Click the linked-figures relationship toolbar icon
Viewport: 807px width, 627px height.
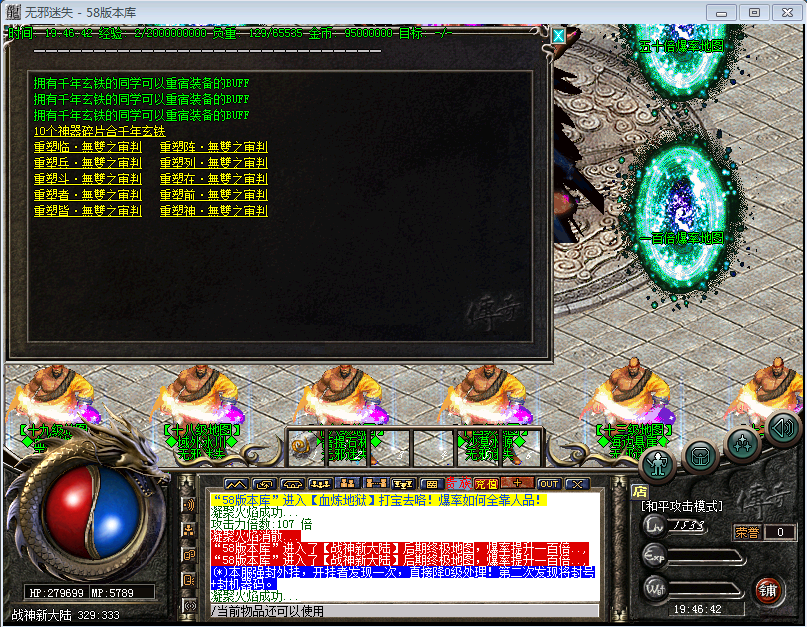coord(376,484)
